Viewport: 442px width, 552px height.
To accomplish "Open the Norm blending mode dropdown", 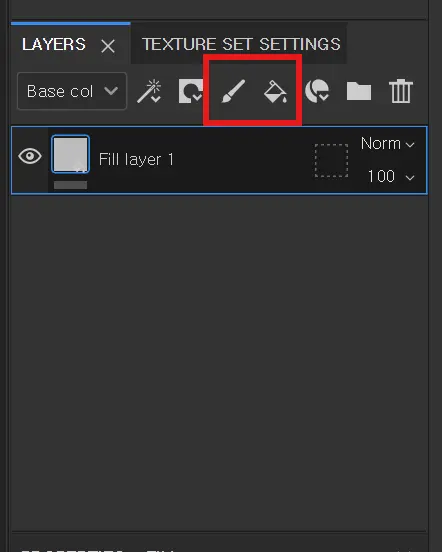I will 388,144.
